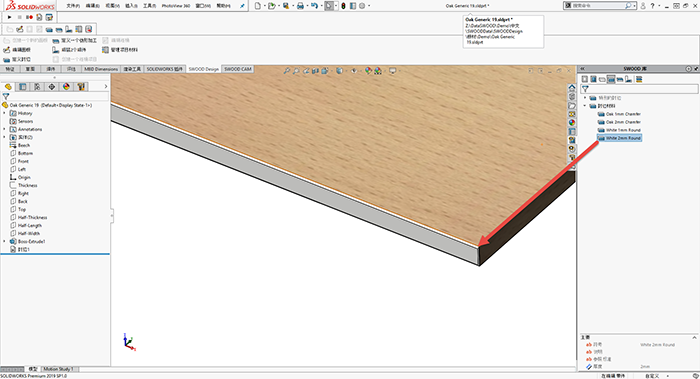Expand the Annotations tree node

(4, 129)
